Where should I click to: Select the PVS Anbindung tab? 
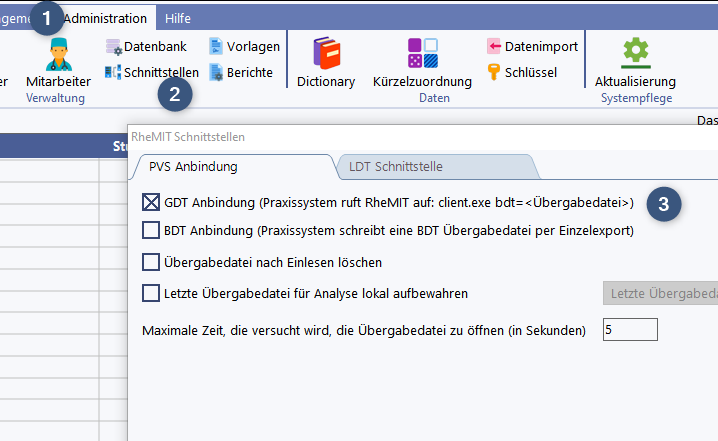pos(193,167)
